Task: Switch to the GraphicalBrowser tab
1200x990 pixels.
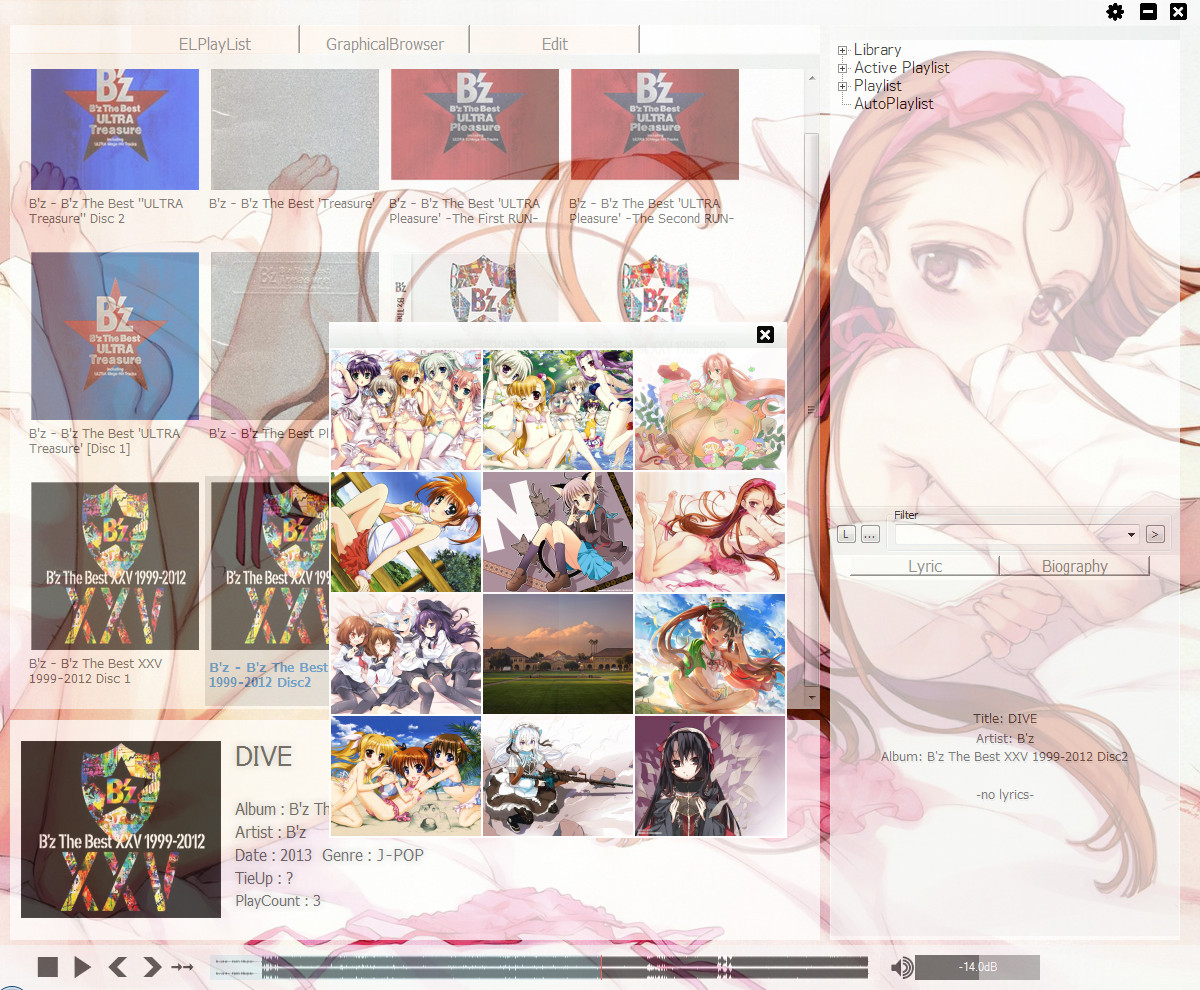Action: click(x=385, y=44)
